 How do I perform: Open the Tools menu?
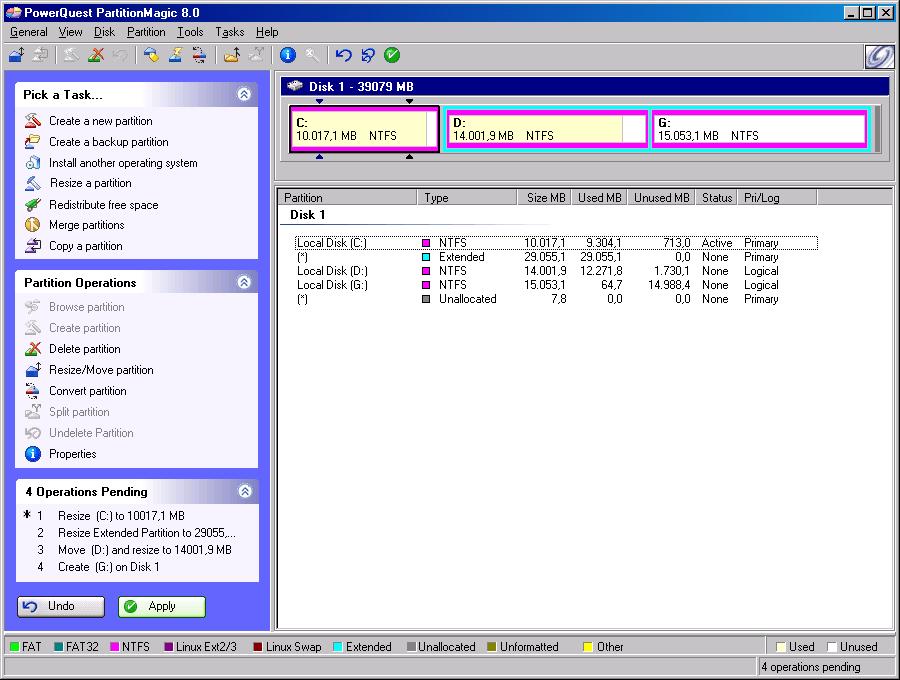tap(190, 32)
